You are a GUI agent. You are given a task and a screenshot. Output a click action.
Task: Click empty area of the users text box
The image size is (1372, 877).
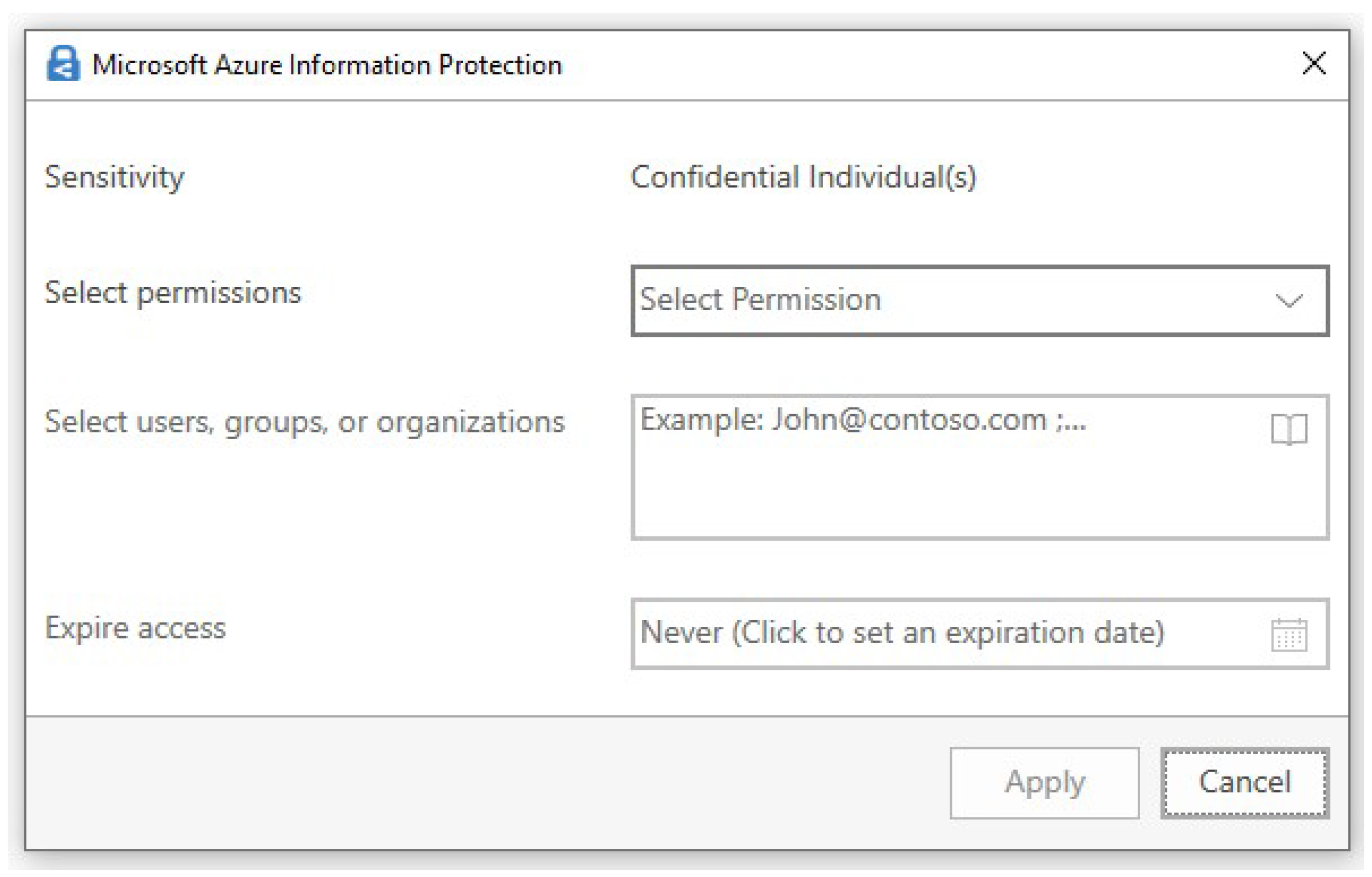point(968,496)
